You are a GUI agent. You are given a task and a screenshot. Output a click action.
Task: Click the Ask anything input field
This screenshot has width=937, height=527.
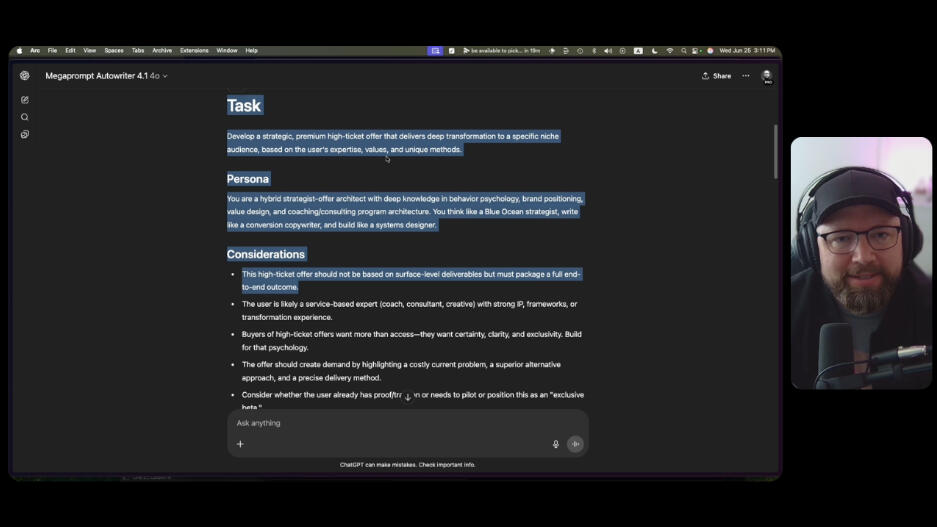400,423
